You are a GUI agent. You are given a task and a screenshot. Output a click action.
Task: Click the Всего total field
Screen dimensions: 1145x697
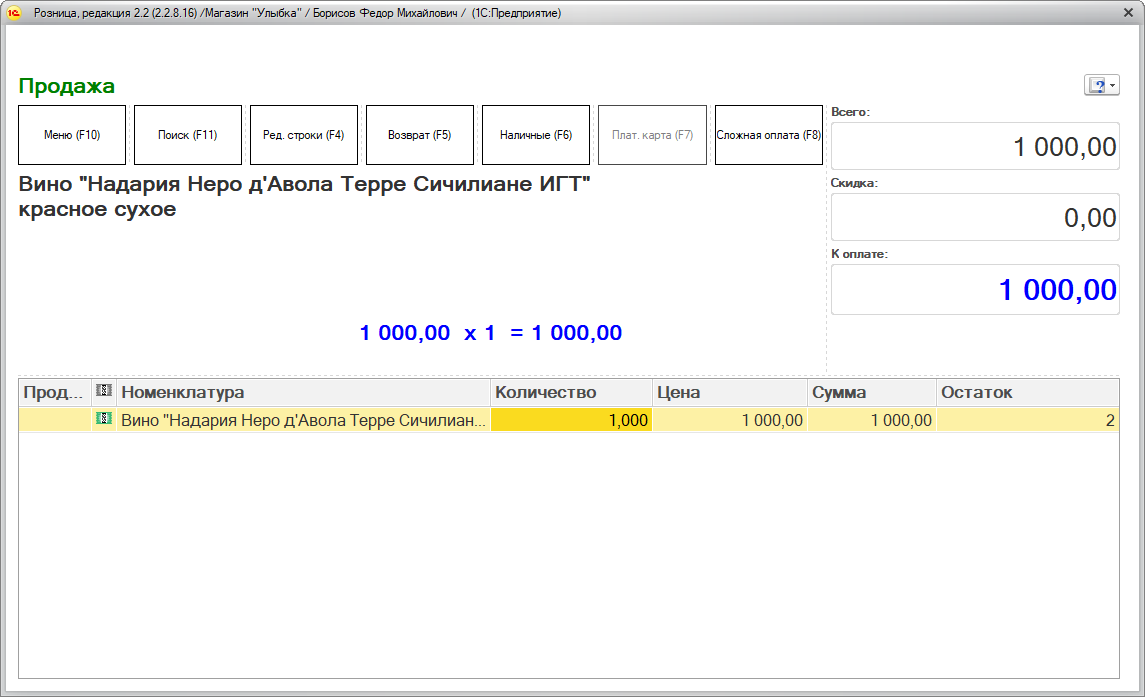click(x=975, y=146)
